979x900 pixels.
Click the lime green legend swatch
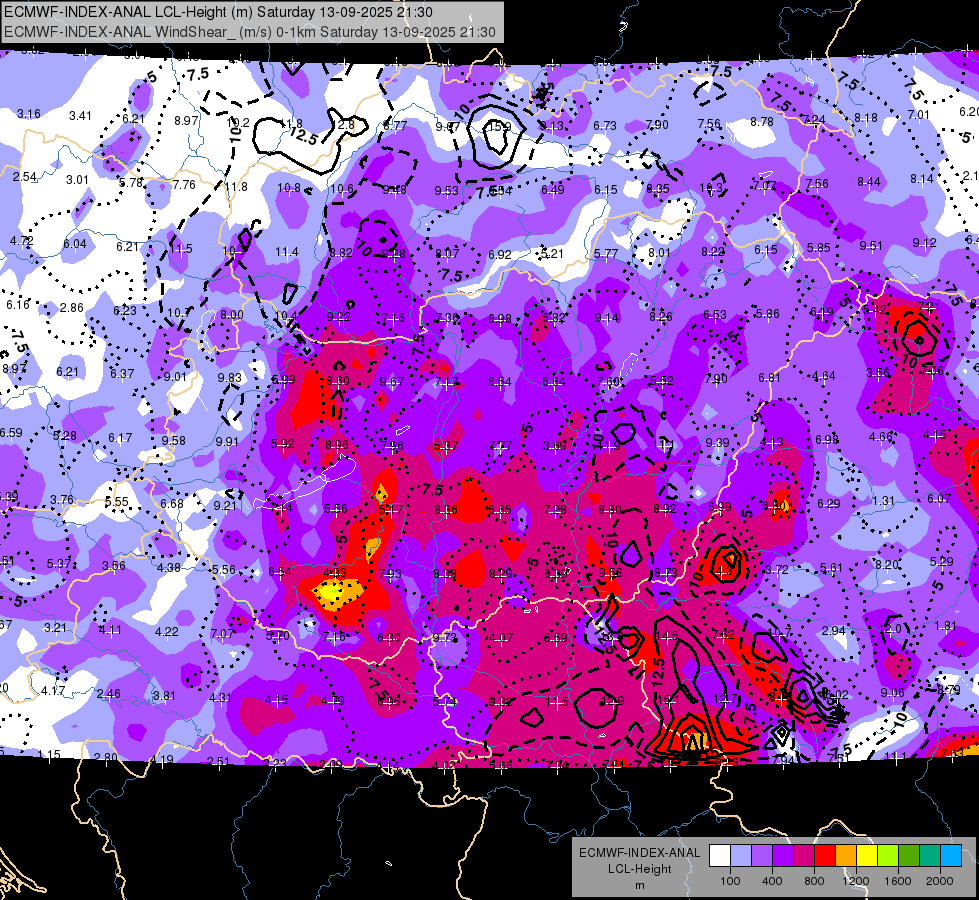point(888,856)
